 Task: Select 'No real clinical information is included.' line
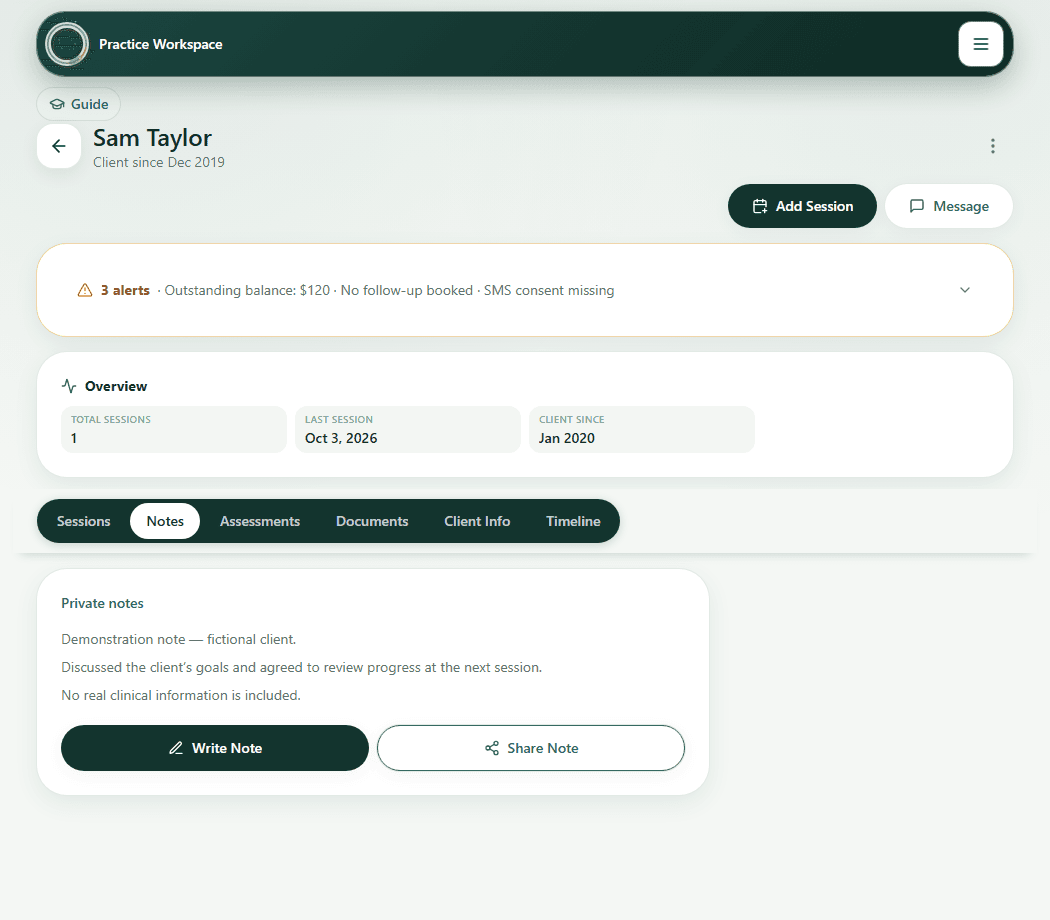[x=181, y=696]
